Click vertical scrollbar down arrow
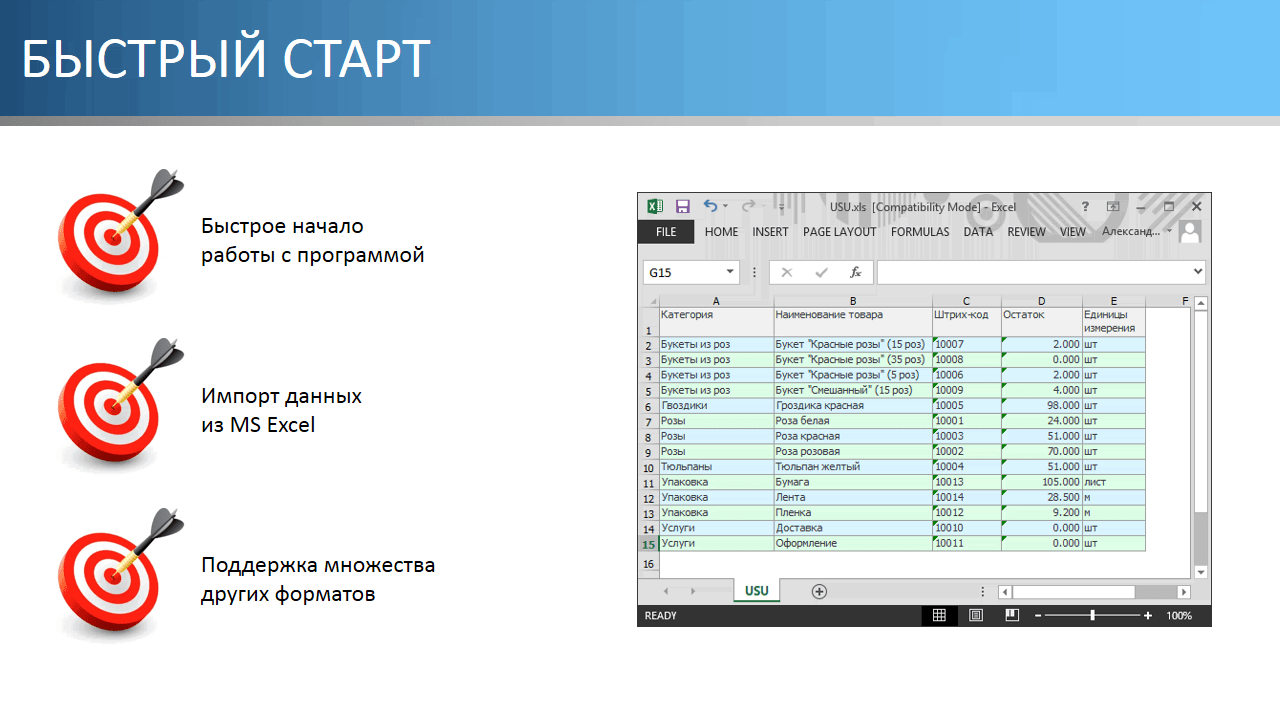Viewport: 1280px width, 720px height. pyautogui.click(x=1201, y=572)
